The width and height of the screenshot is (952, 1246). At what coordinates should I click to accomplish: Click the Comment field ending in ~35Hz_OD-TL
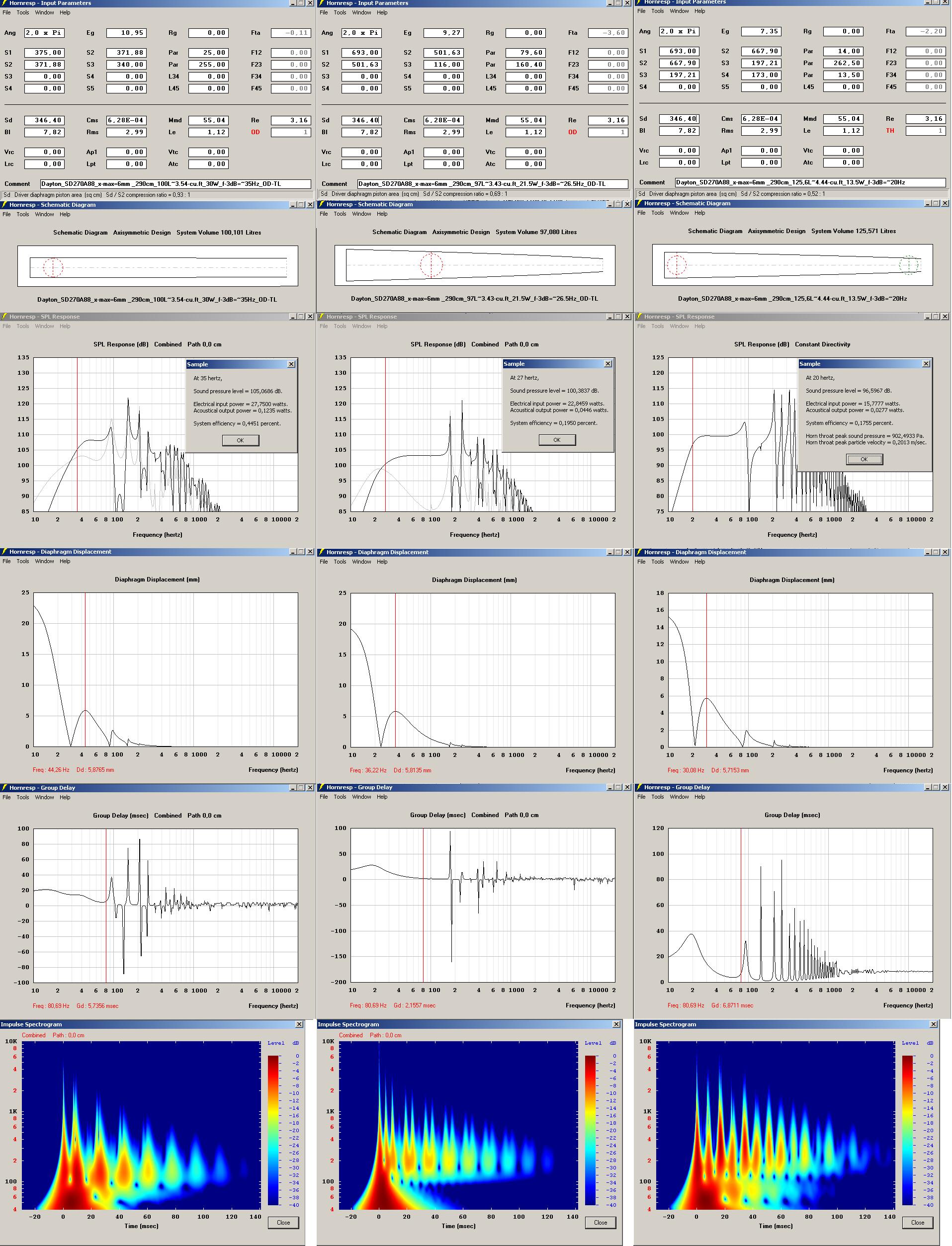click(x=175, y=184)
